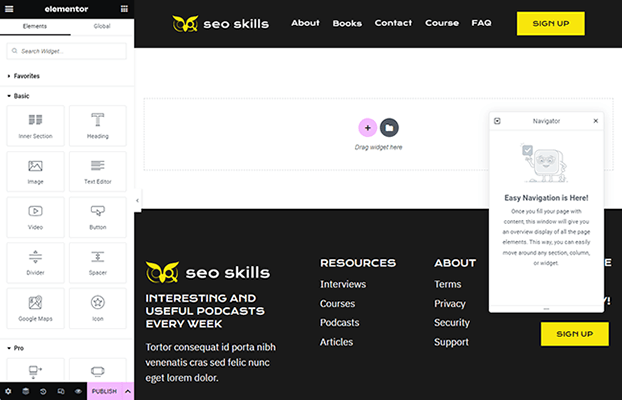Toggle the Navigator dock icon

tap(497, 120)
